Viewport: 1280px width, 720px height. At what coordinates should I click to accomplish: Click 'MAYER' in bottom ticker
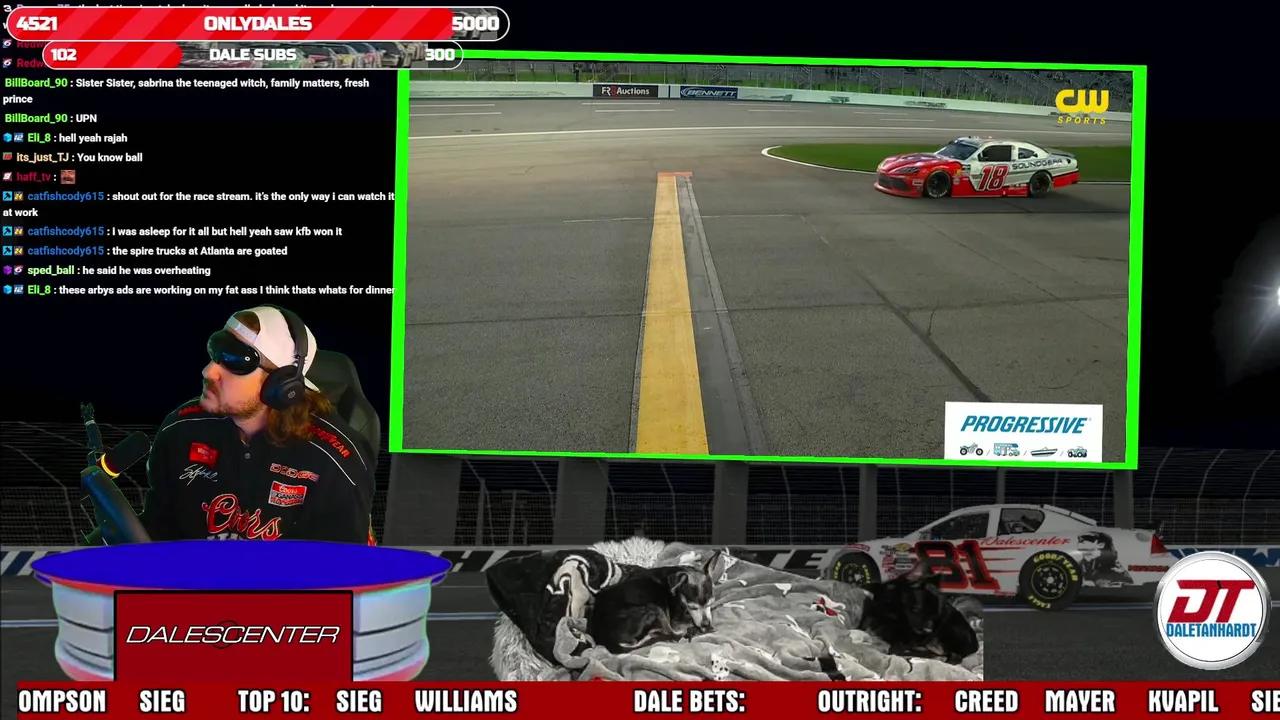tap(1080, 702)
